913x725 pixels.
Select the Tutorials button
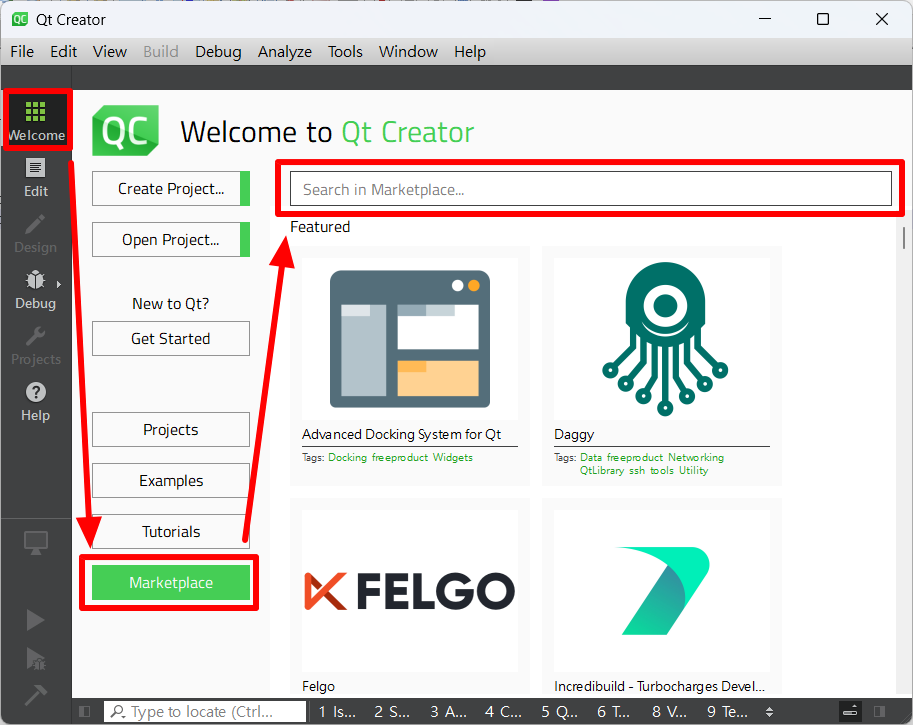pos(171,531)
